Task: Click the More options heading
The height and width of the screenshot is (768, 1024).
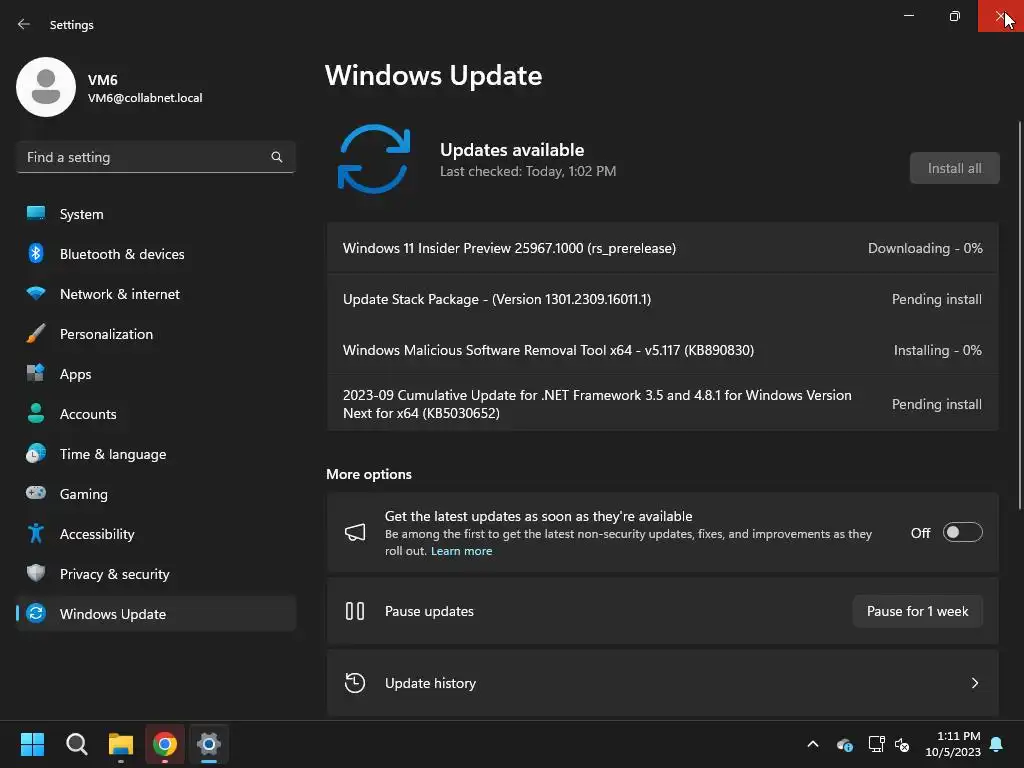Action: pyautogui.click(x=369, y=474)
